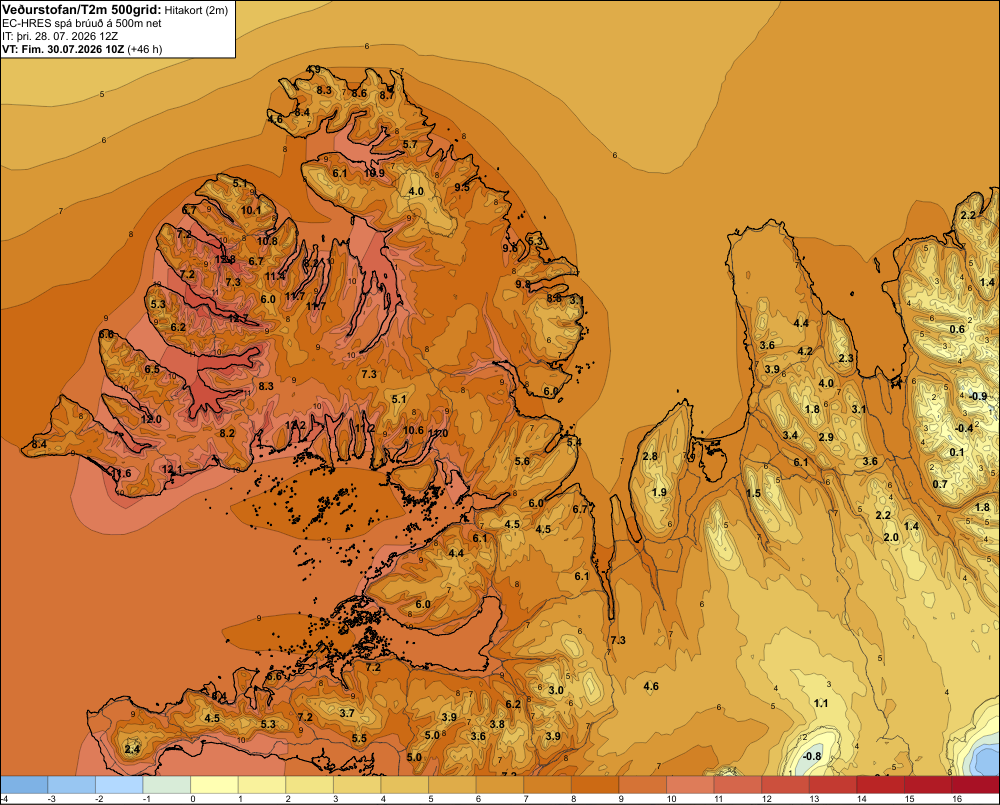The width and height of the screenshot is (1000, 805).
Task: Click the model line "EC-HRES spá brúuð á 500m net"
Action: pos(82,23)
